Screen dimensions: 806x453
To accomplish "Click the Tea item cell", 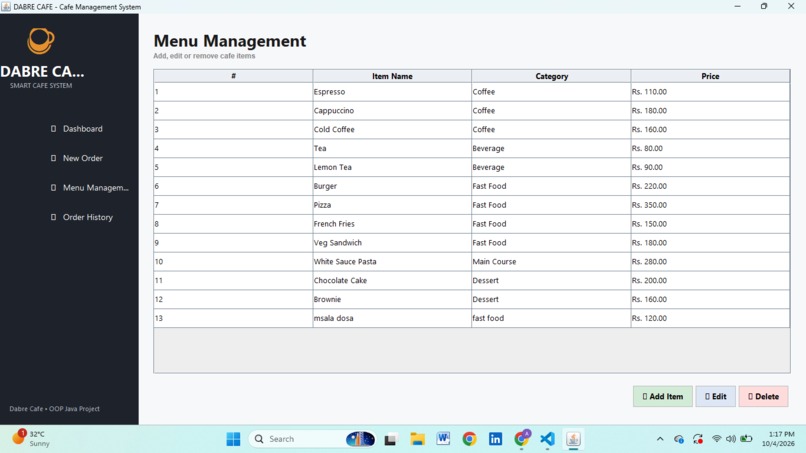I will pos(392,148).
